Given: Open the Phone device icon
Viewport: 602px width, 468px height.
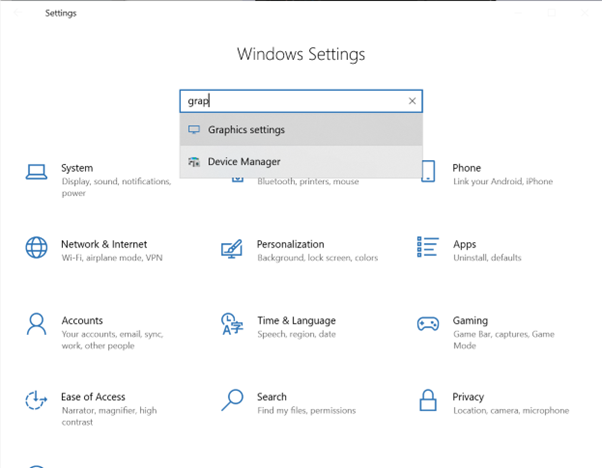Looking at the screenshot, I should (x=428, y=171).
